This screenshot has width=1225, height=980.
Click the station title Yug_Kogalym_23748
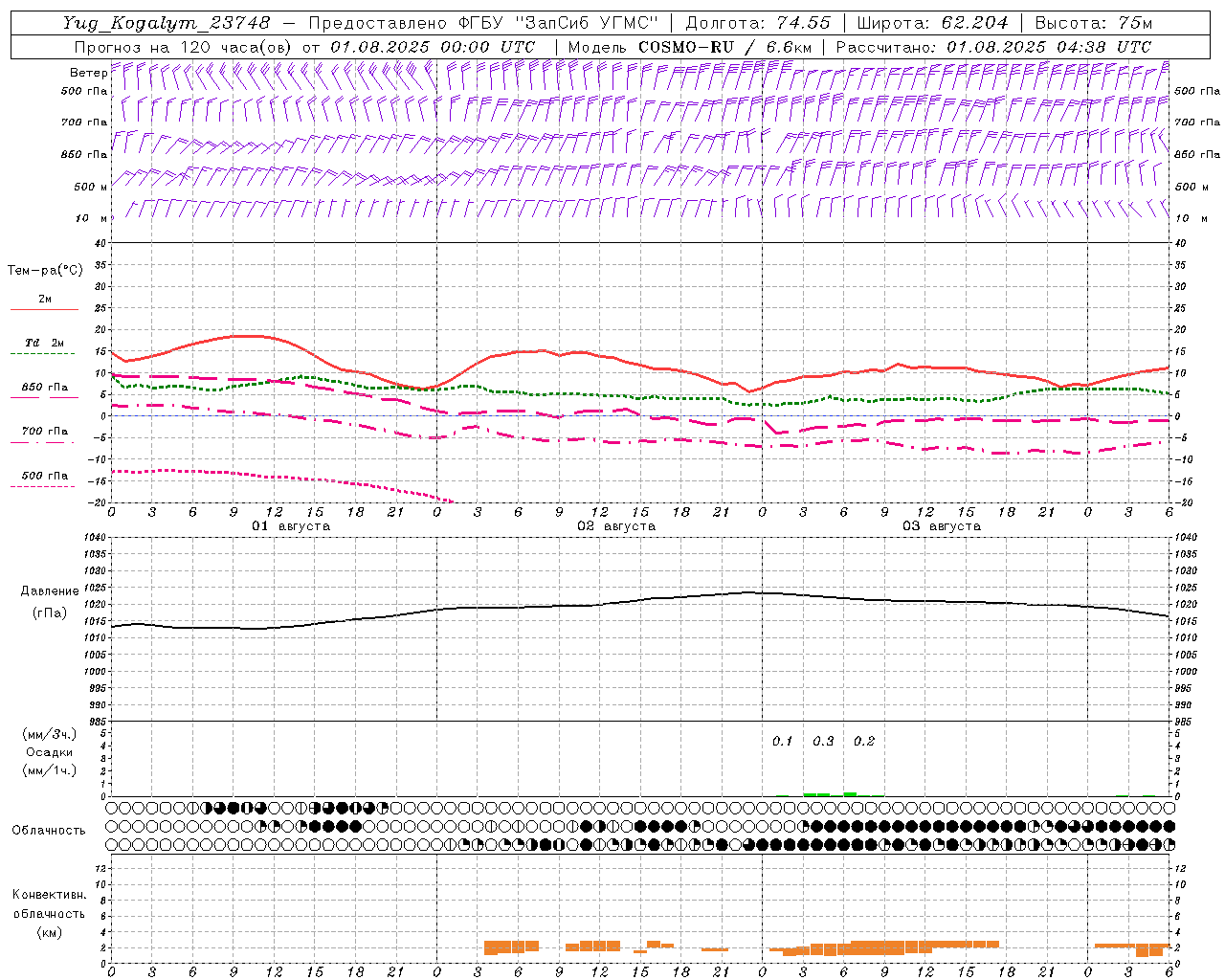(x=167, y=23)
